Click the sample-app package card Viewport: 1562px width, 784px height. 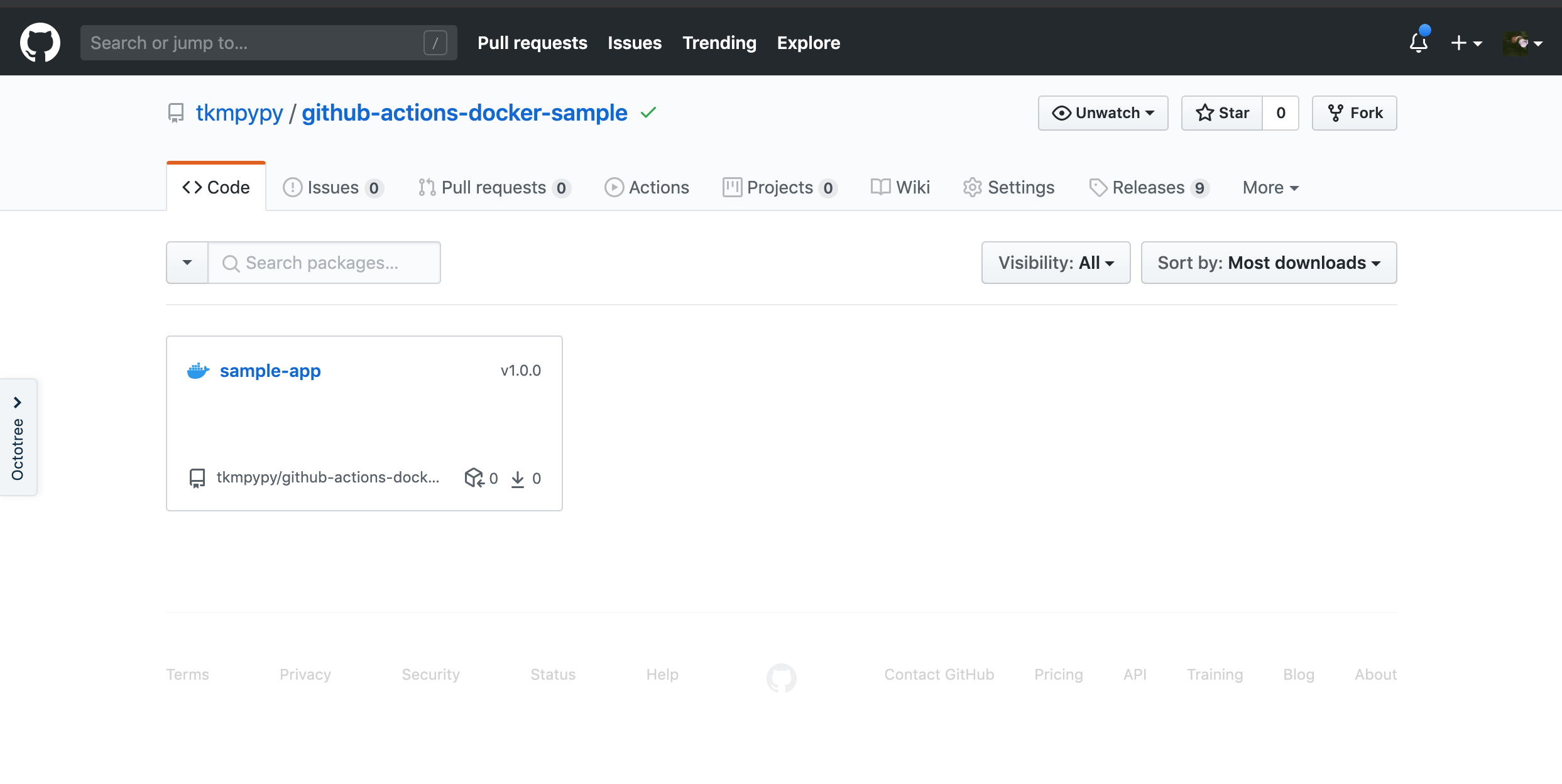point(364,422)
